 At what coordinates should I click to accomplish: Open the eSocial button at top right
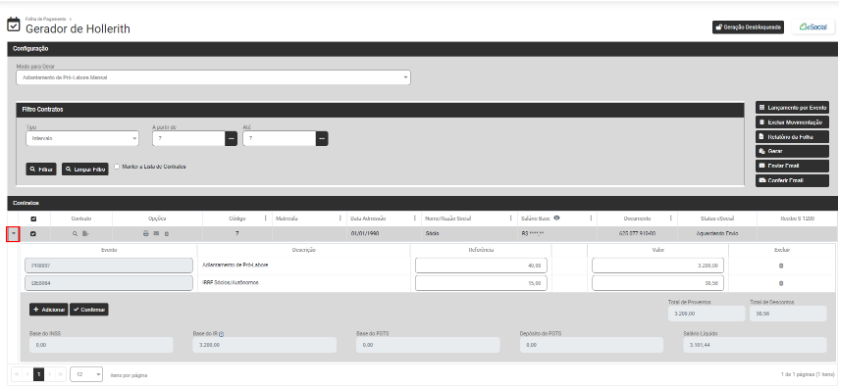[x=813, y=27]
